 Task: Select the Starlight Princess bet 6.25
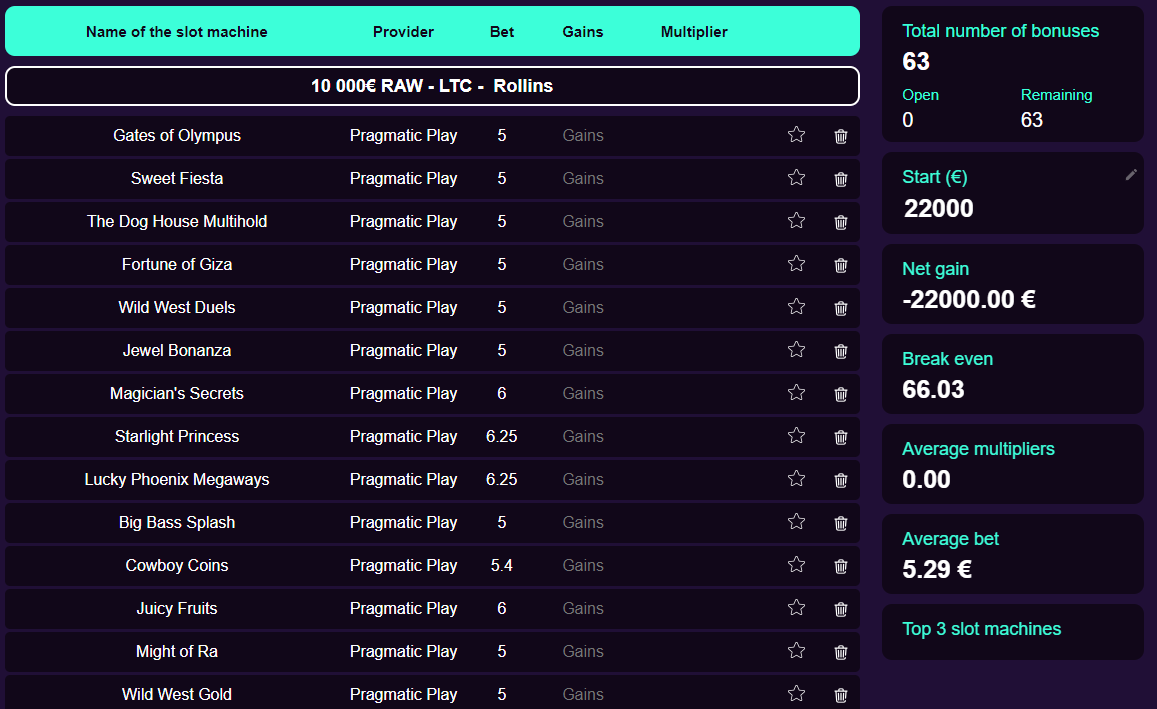click(502, 437)
